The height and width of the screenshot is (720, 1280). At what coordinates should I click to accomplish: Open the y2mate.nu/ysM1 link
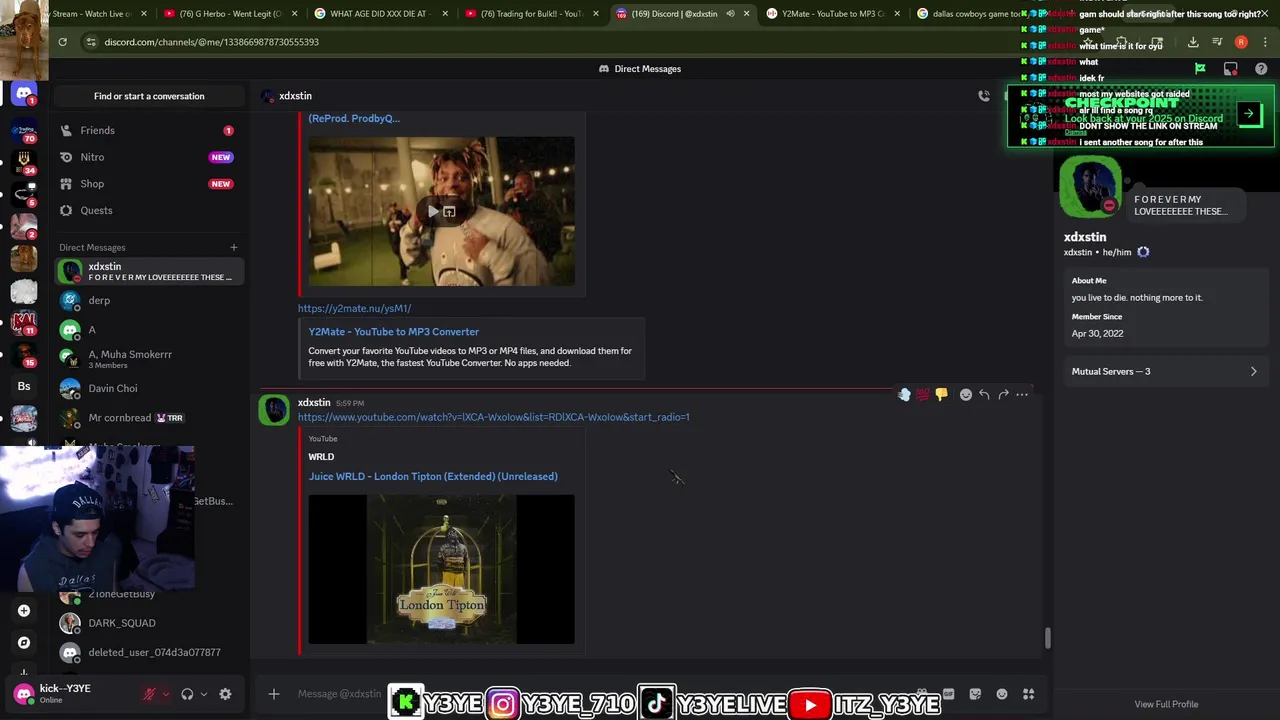(354, 308)
